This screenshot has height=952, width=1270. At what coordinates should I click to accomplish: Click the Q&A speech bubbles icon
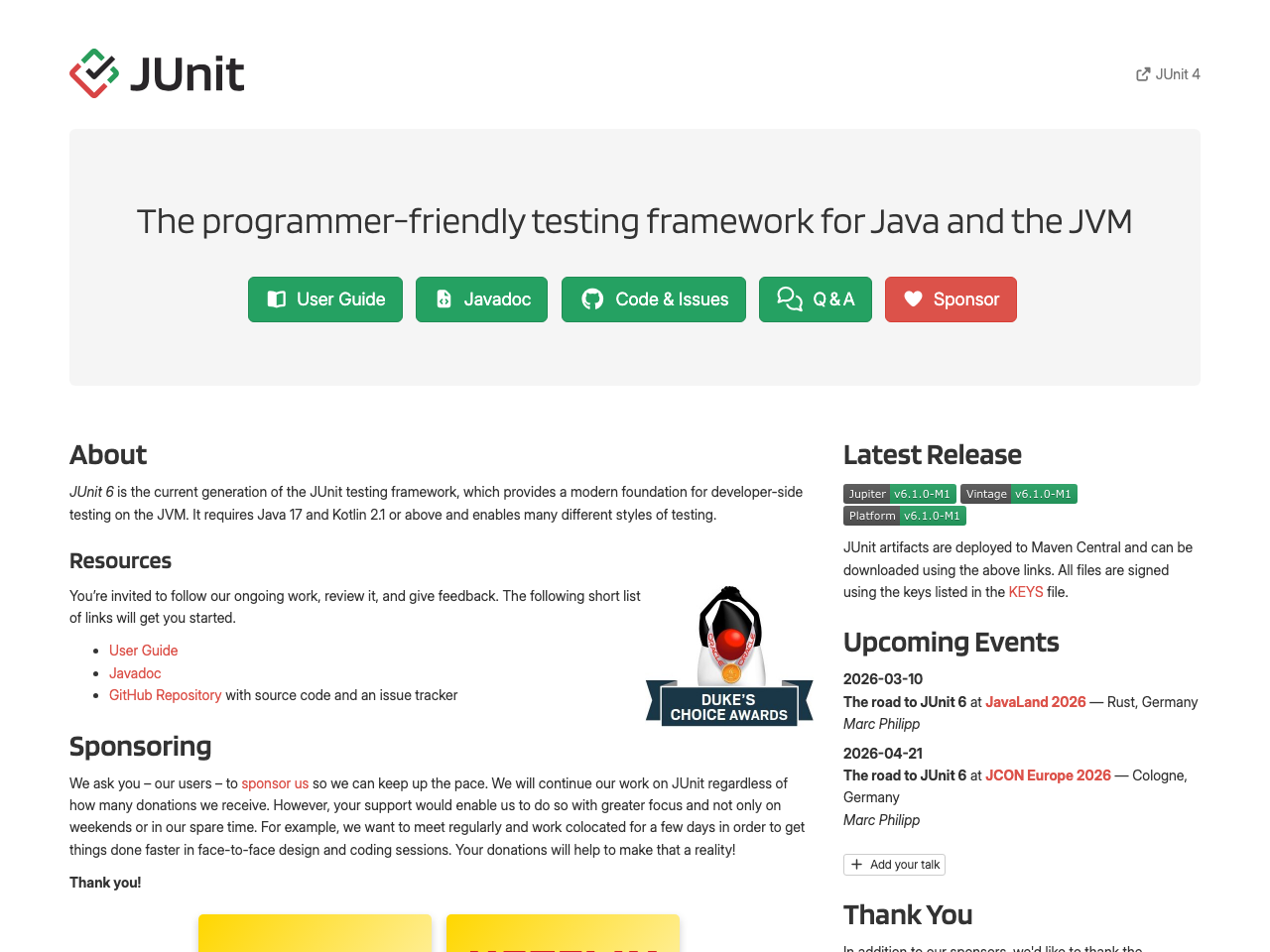789,298
